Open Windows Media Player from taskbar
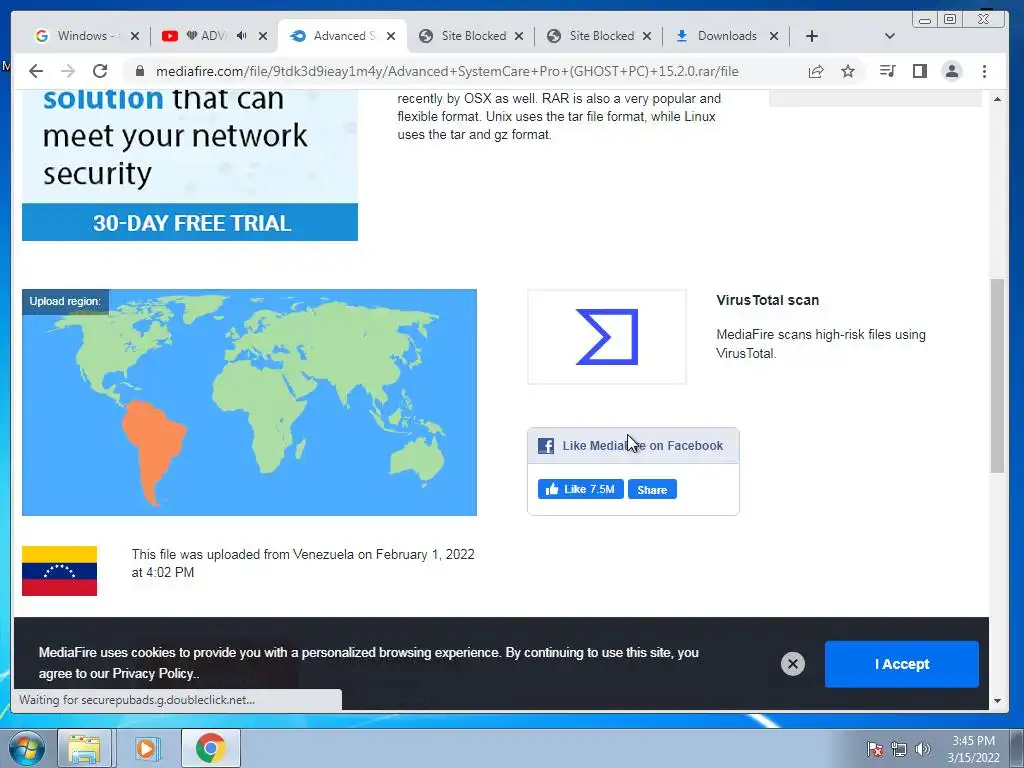 (x=147, y=748)
